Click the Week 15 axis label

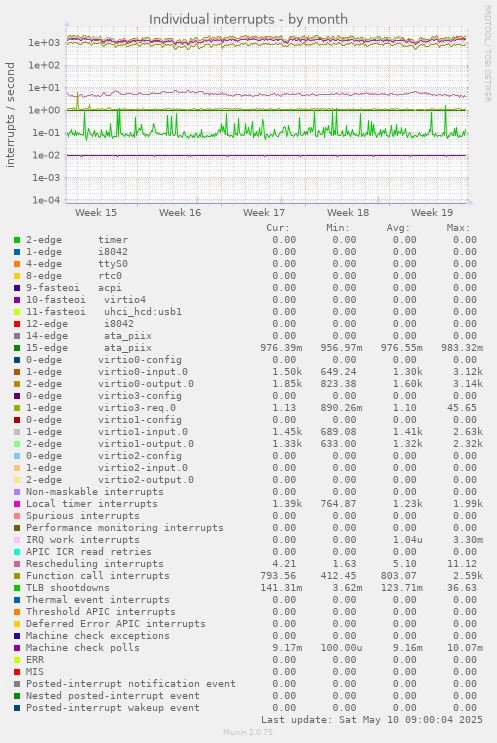(96, 213)
